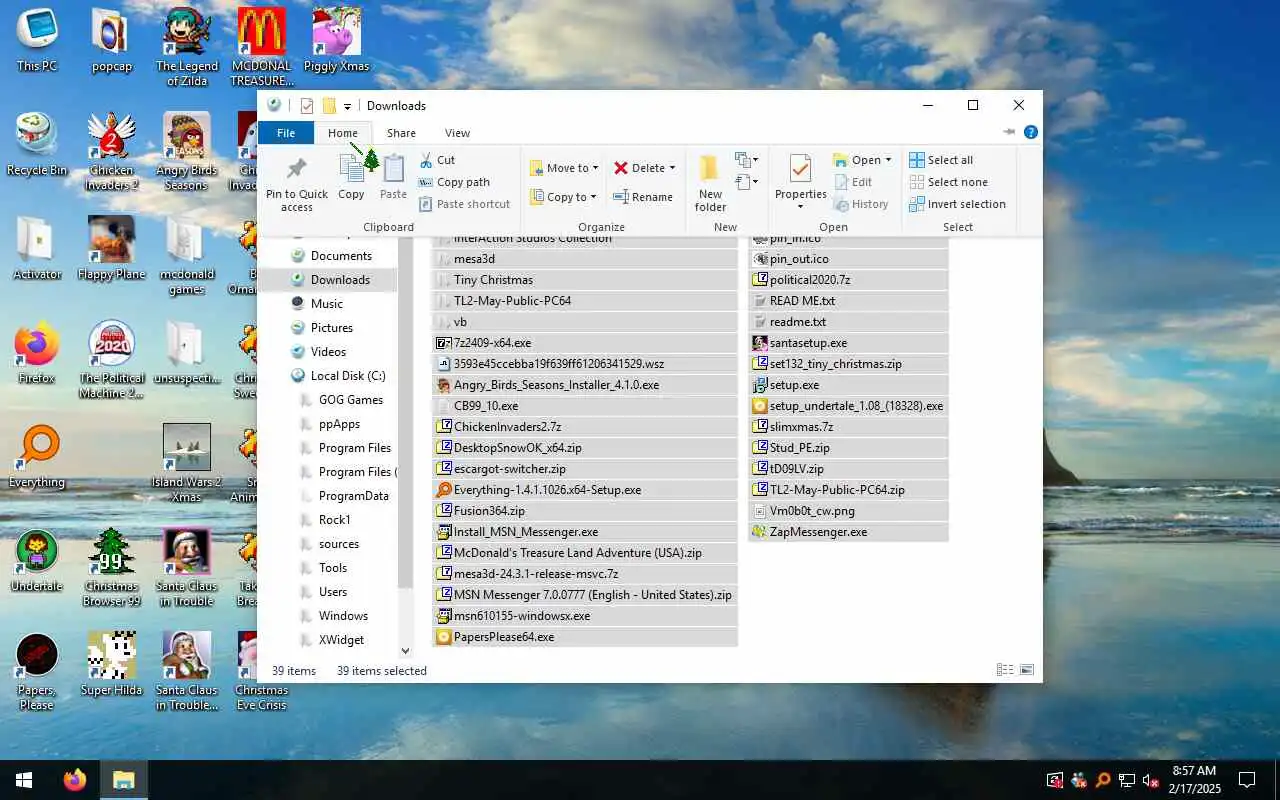
Task: Select setup_undertale_1.08_(18328).exe file
Action: coord(848,406)
